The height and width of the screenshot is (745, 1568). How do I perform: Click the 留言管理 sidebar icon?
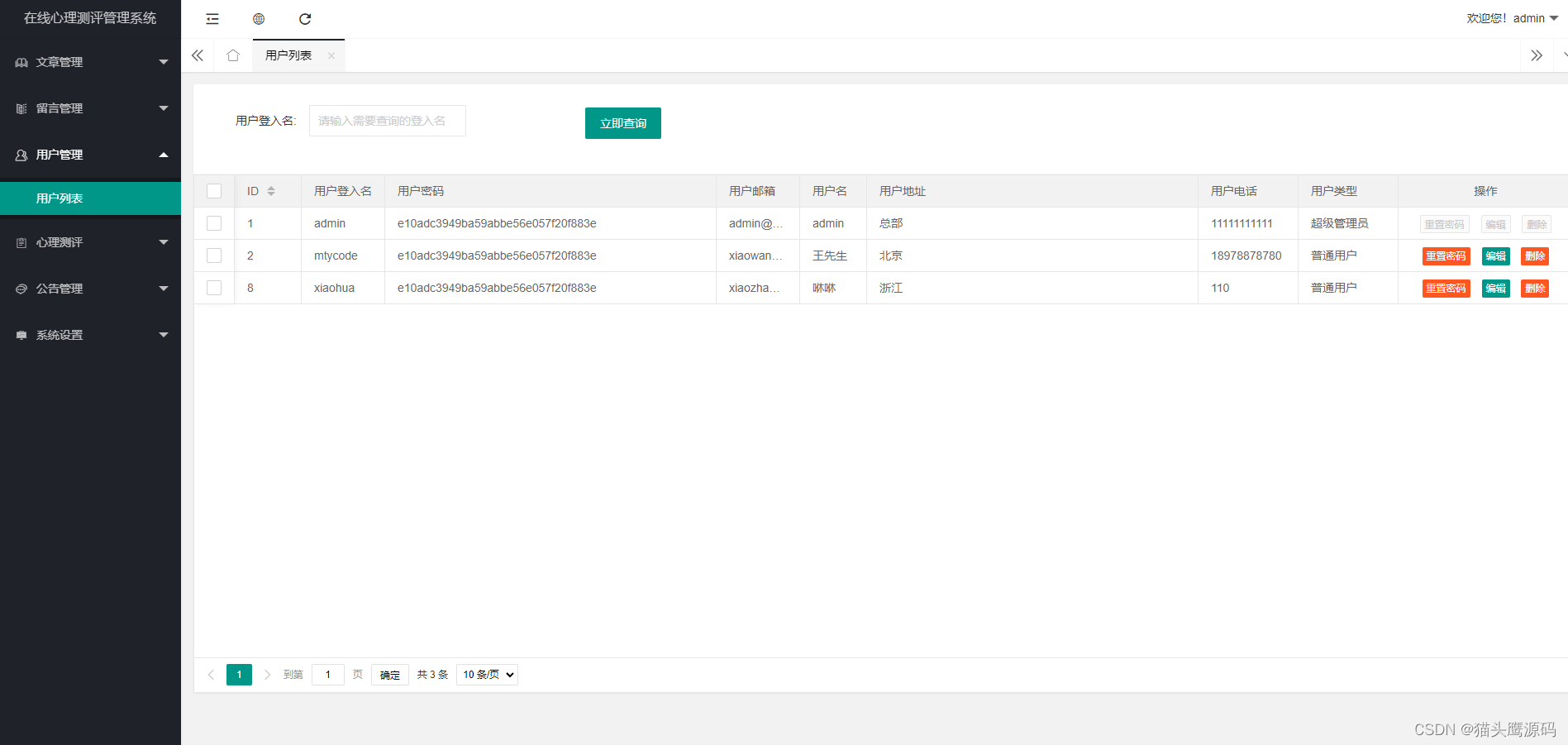(21, 108)
